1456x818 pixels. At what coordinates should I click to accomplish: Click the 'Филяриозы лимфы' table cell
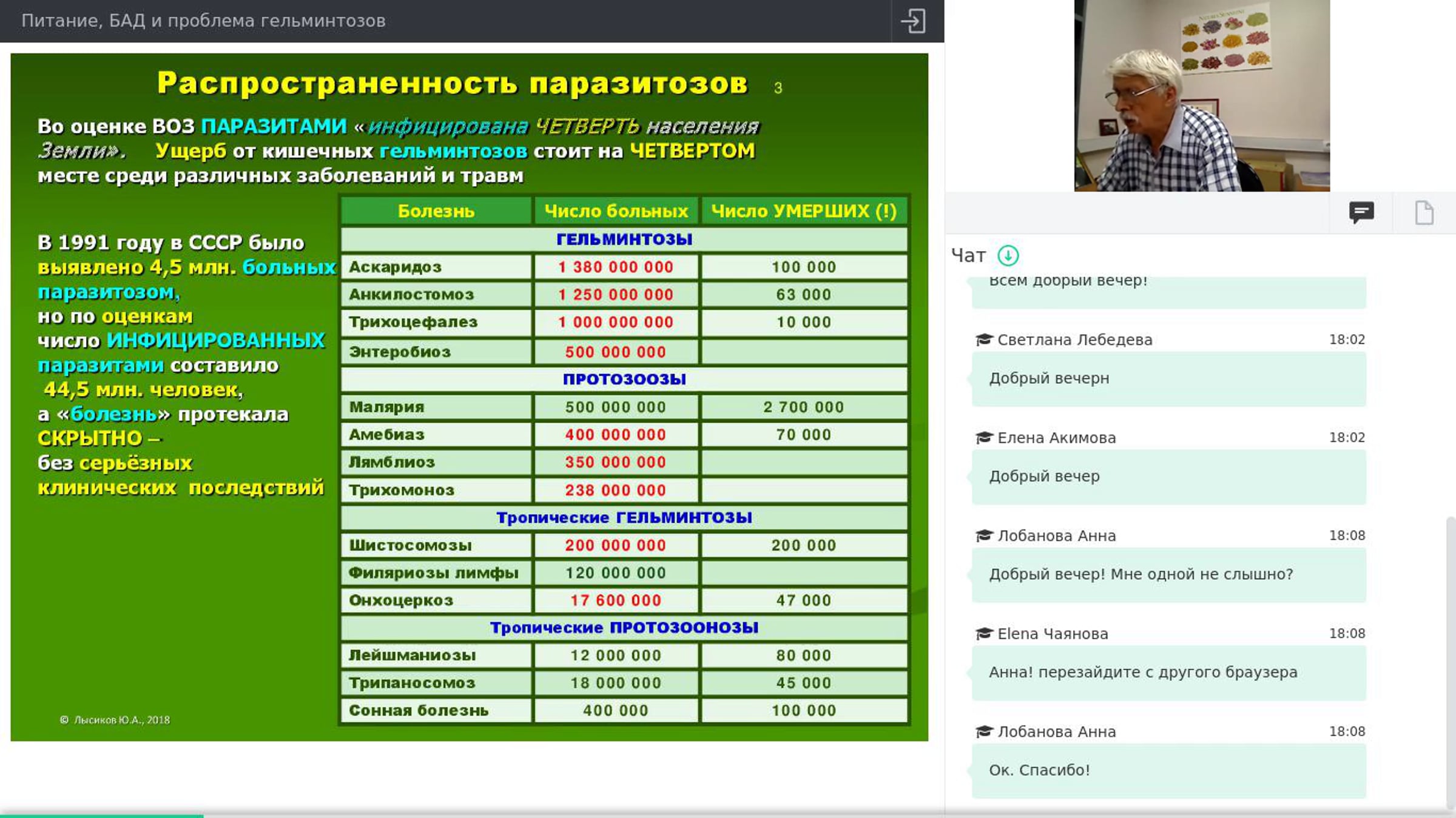(436, 573)
